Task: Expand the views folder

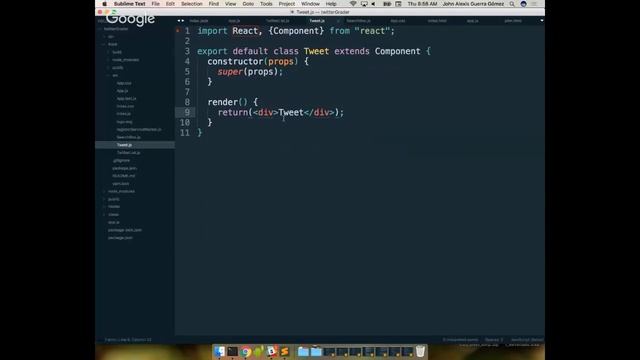Action: pyautogui.click(x=104, y=215)
